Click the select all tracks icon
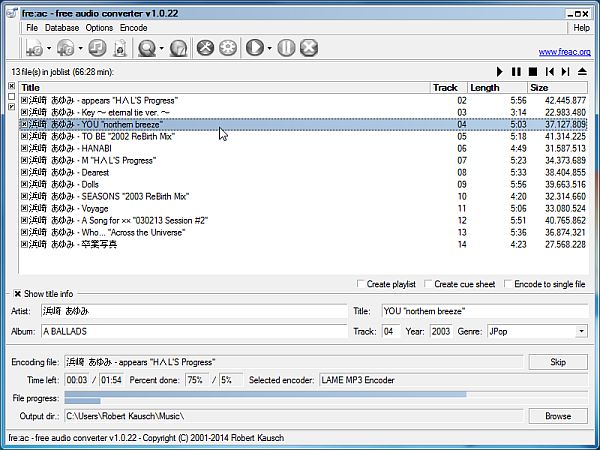The height and width of the screenshot is (450, 600). [11, 86]
